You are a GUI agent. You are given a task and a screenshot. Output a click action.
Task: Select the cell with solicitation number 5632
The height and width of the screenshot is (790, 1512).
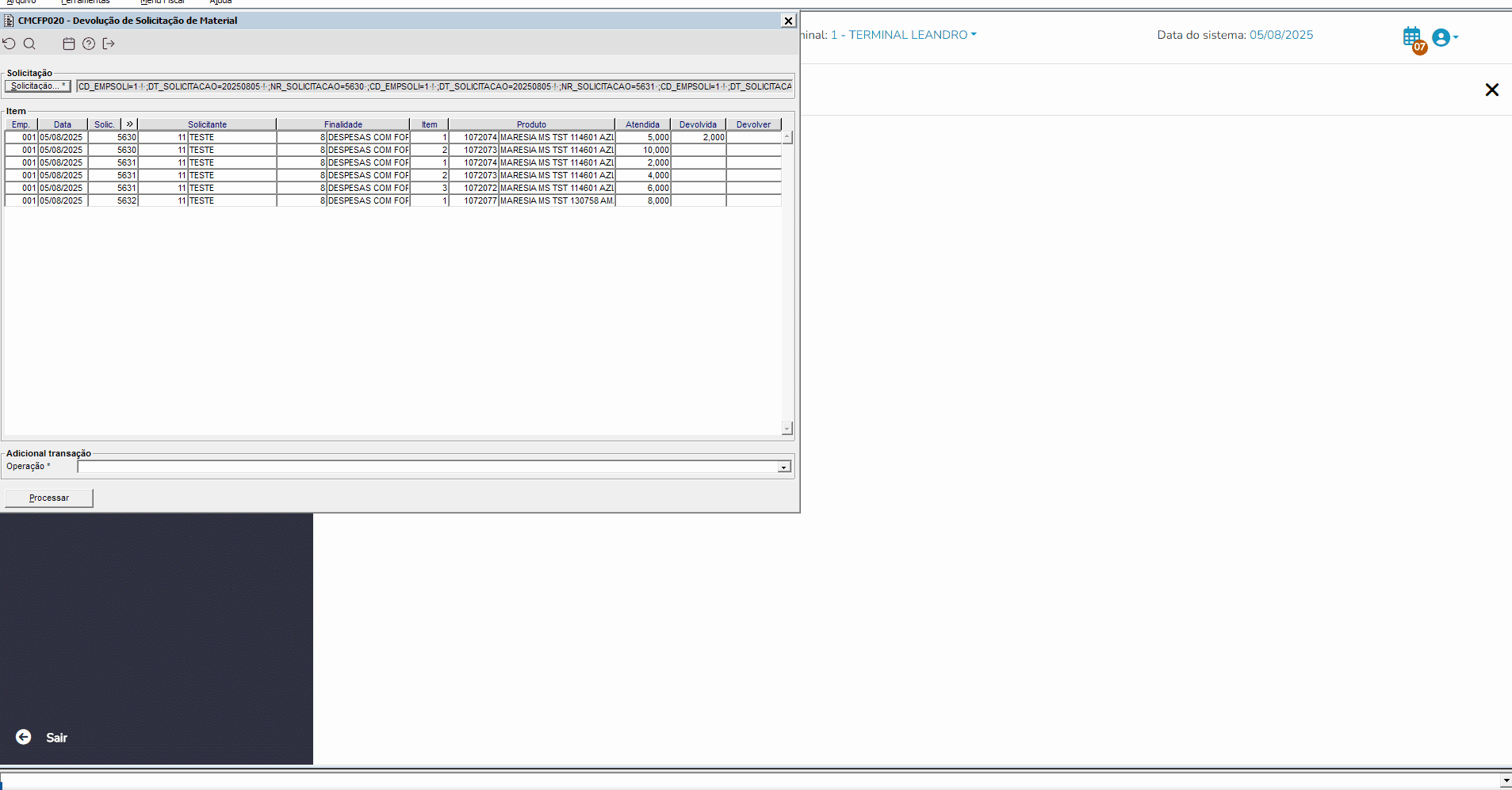[x=113, y=200]
